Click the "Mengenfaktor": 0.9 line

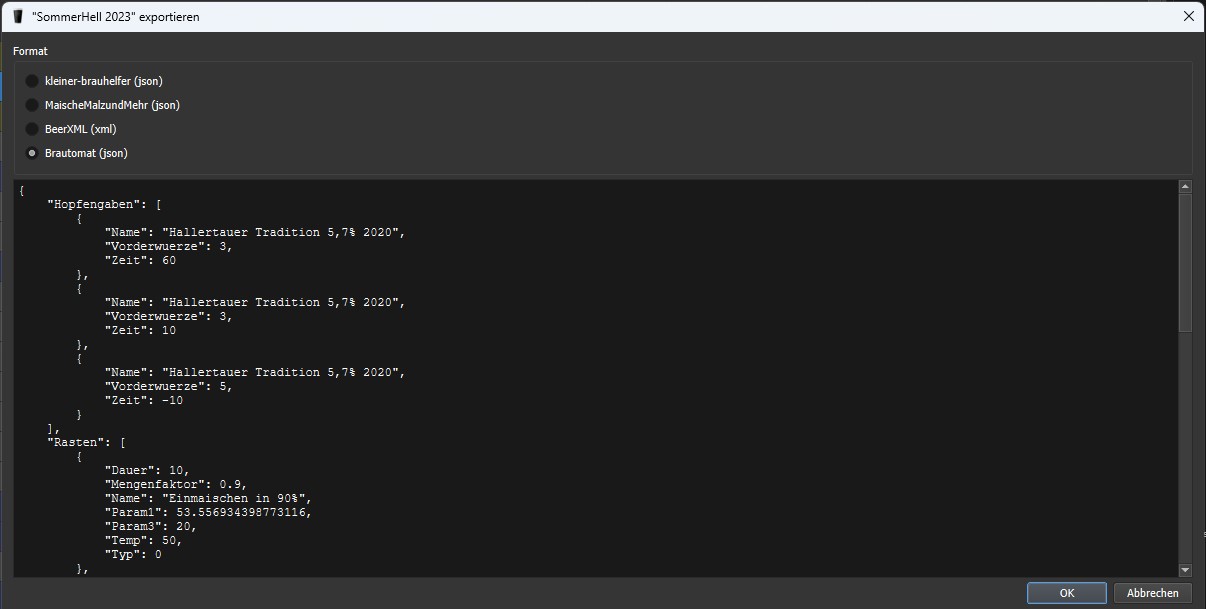click(x=175, y=484)
